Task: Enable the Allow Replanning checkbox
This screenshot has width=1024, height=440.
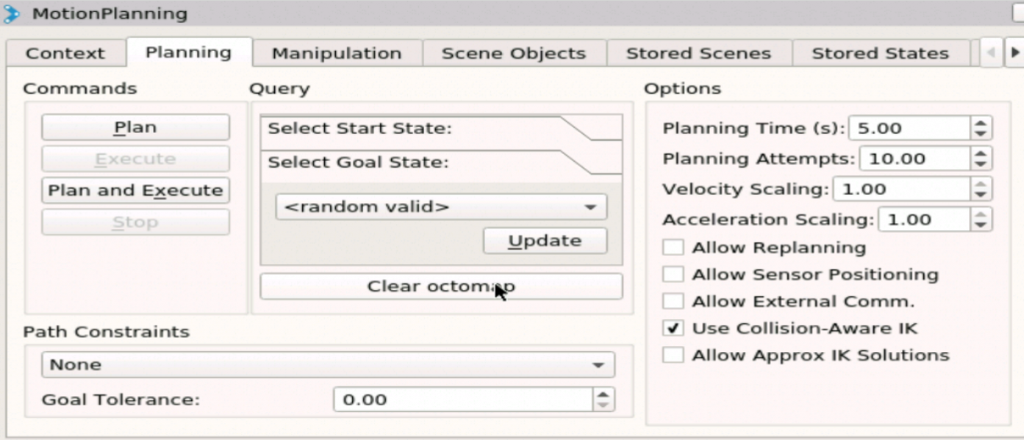Action: pyautogui.click(x=674, y=247)
